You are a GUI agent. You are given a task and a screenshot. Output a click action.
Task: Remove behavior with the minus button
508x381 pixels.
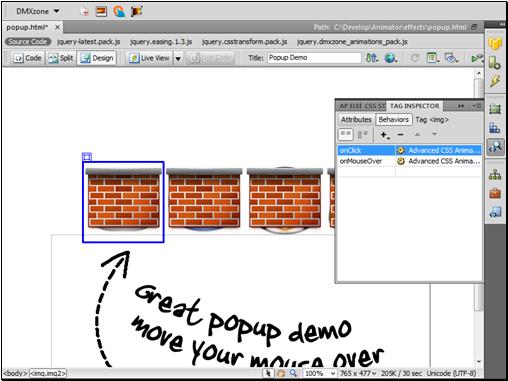point(401,135)
